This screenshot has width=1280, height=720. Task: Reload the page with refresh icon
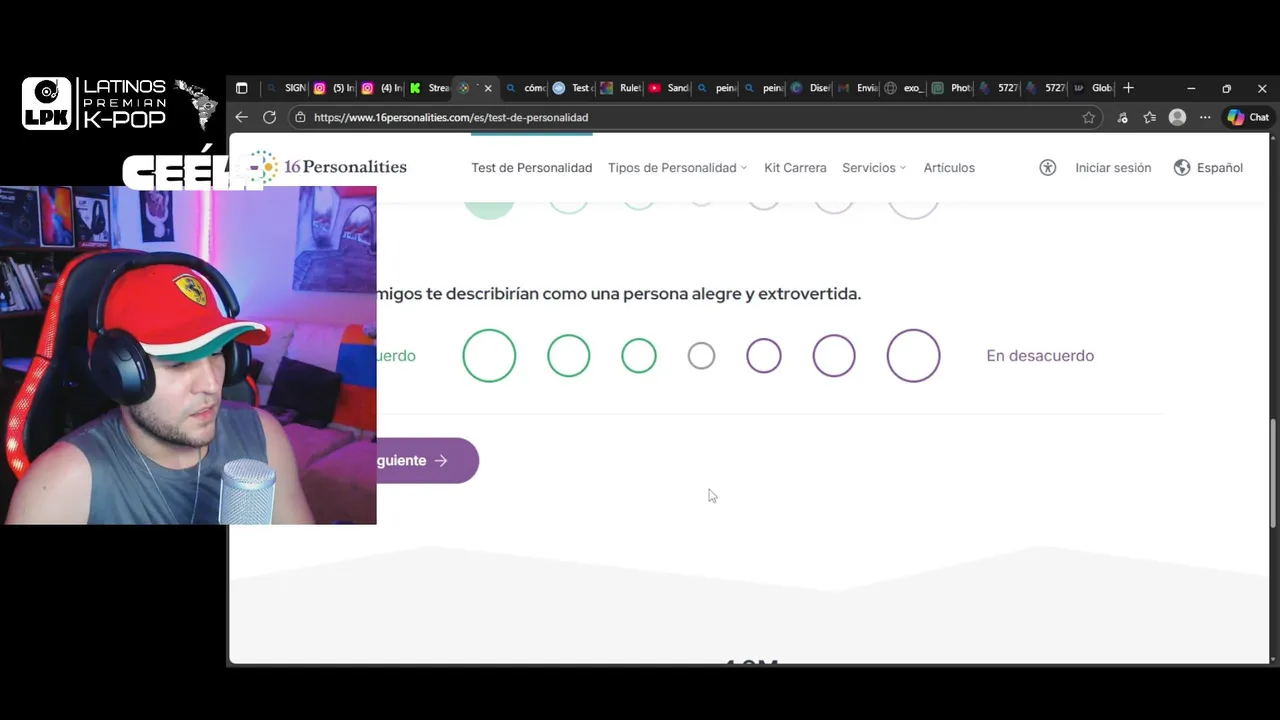(269, 117)
